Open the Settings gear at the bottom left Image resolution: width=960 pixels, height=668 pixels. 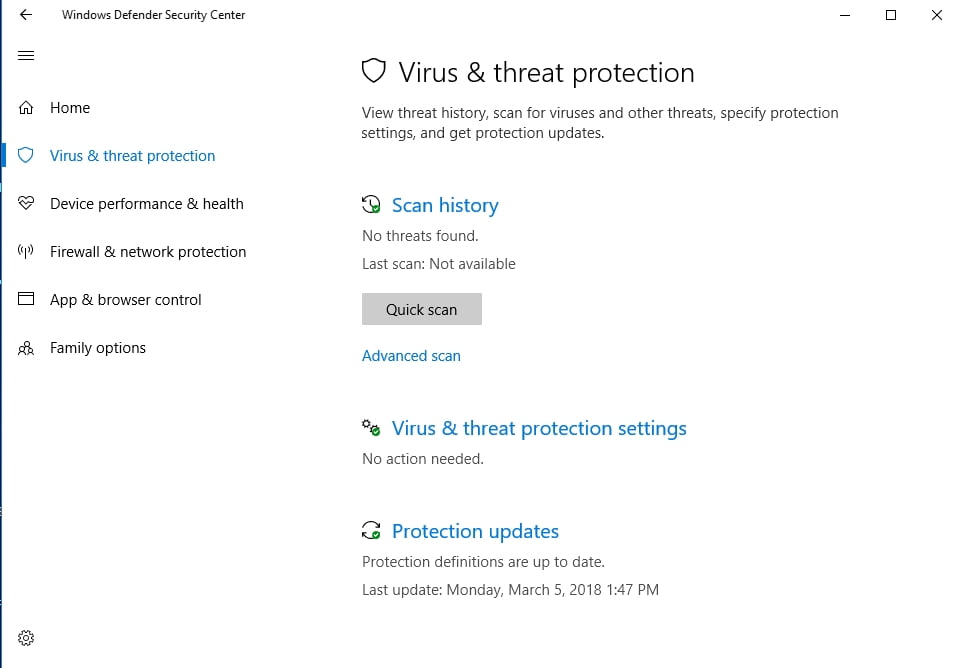coord(26,637)
